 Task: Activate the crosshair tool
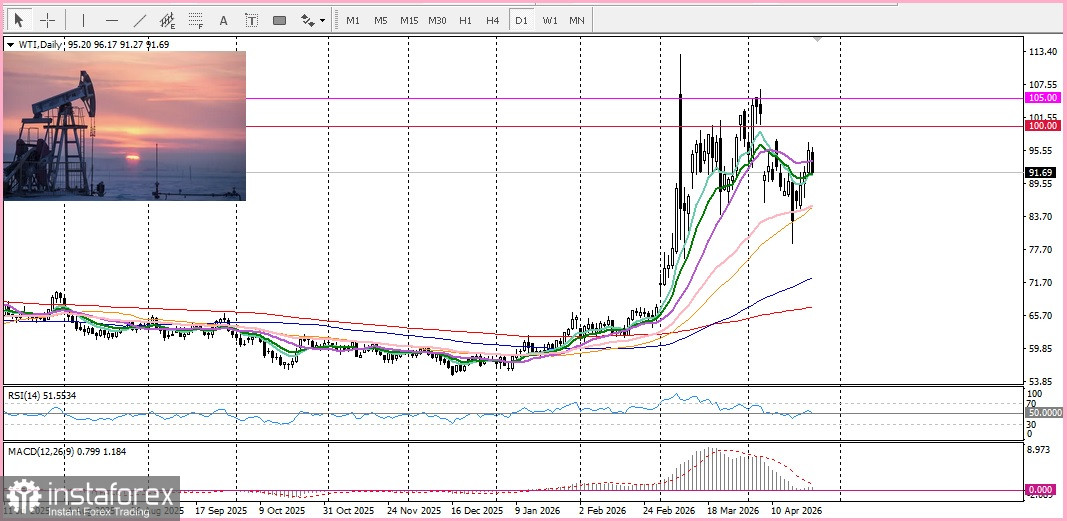click(x=47, y=20)
